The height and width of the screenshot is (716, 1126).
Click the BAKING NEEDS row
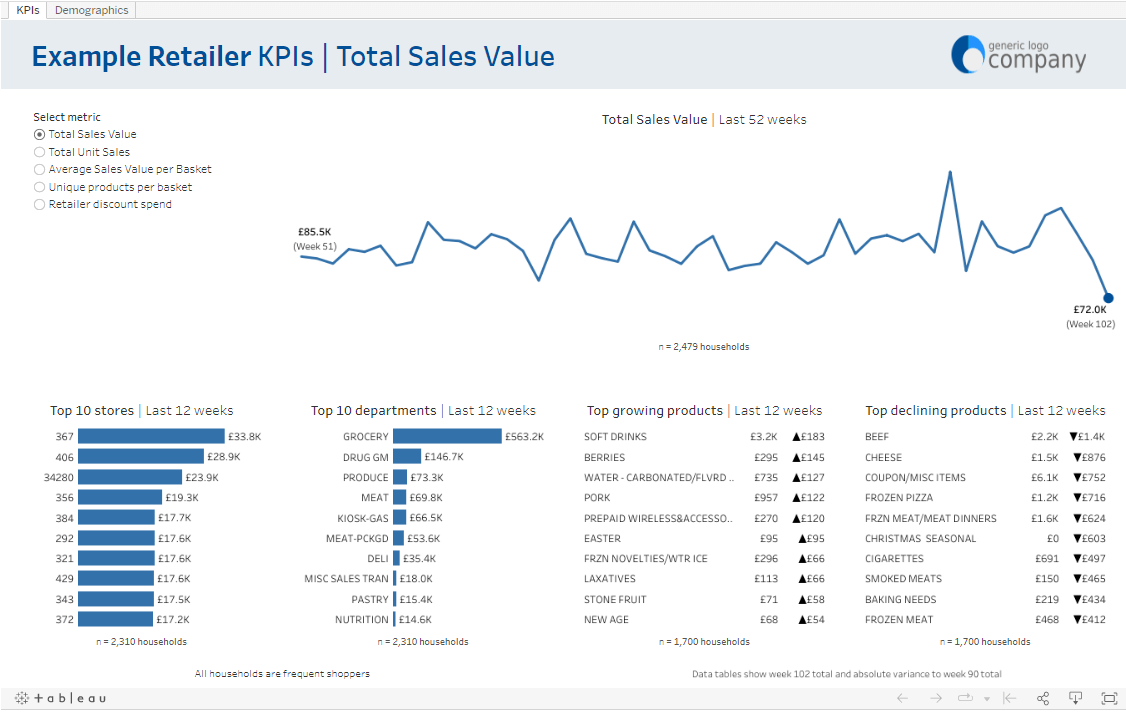coord(985,599)
